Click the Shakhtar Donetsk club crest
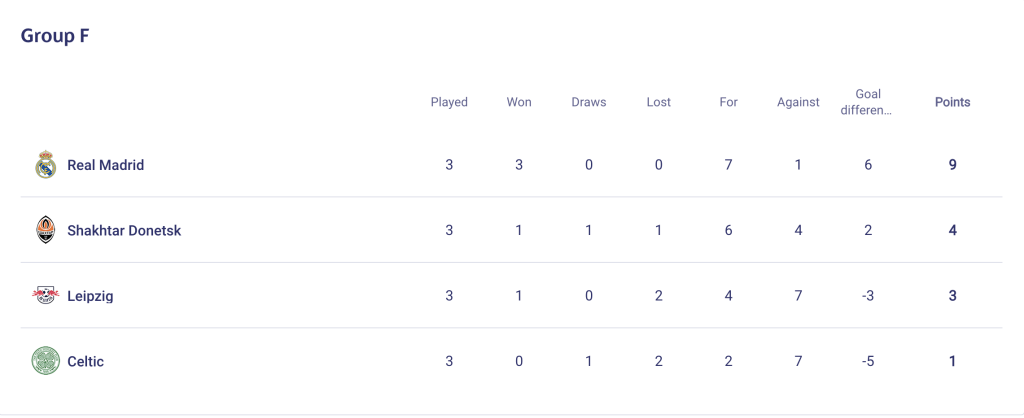This screenshot has height=418, width=1024. click(x=46, y=230)
